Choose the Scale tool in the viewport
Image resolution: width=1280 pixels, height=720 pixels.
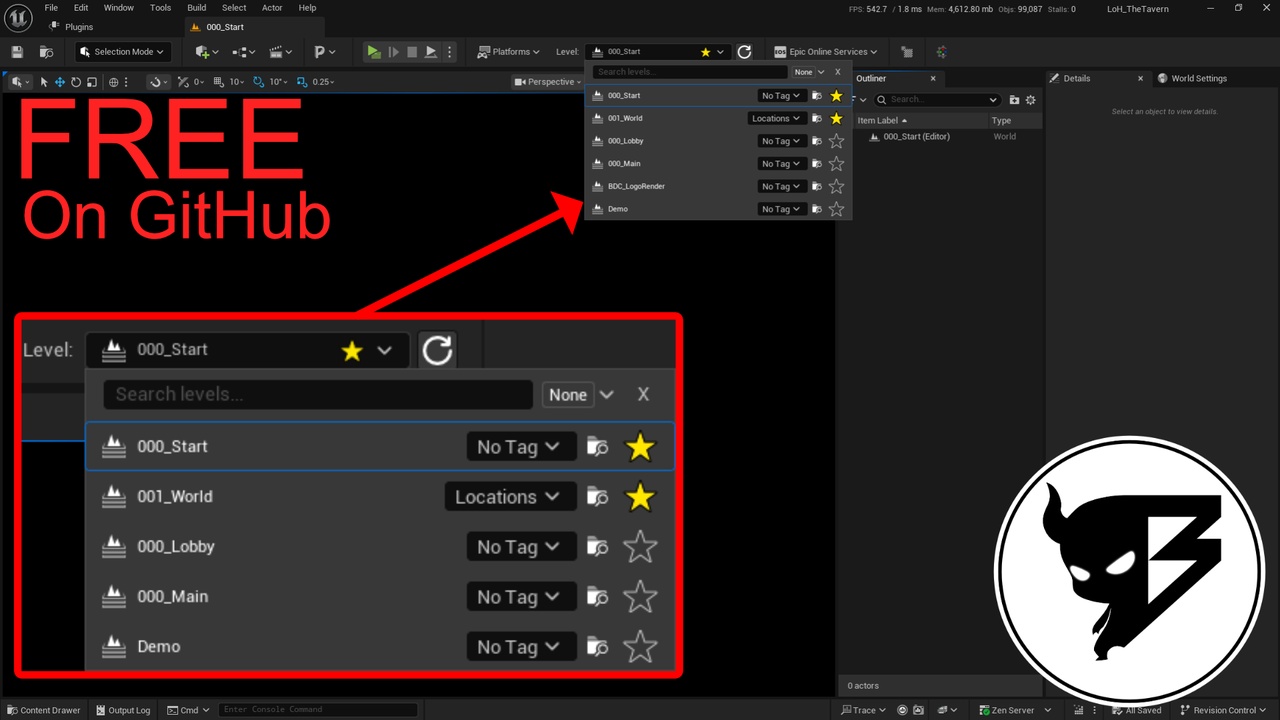click(x=92, y=82)
